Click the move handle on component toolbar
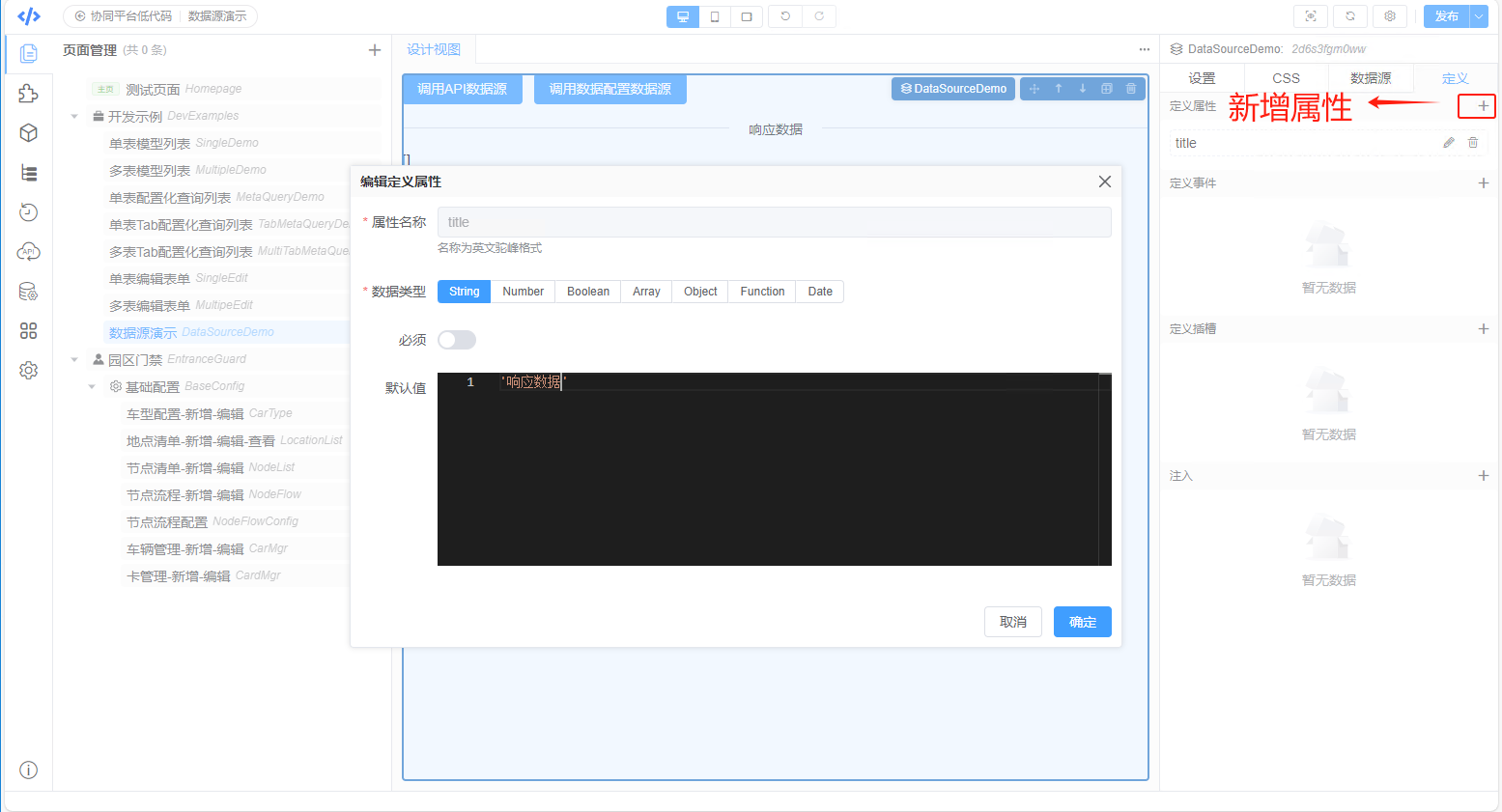The image size is (1502, 812). [1034, 89]
